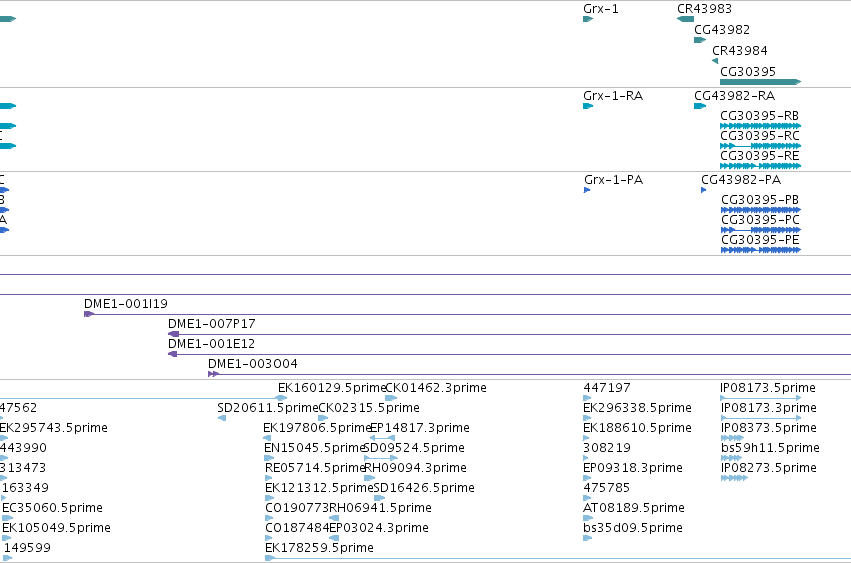Image resolution: width=851 pixels, height=563 pixels.
Task: Click feature CO190773
Action: point(269,518)
